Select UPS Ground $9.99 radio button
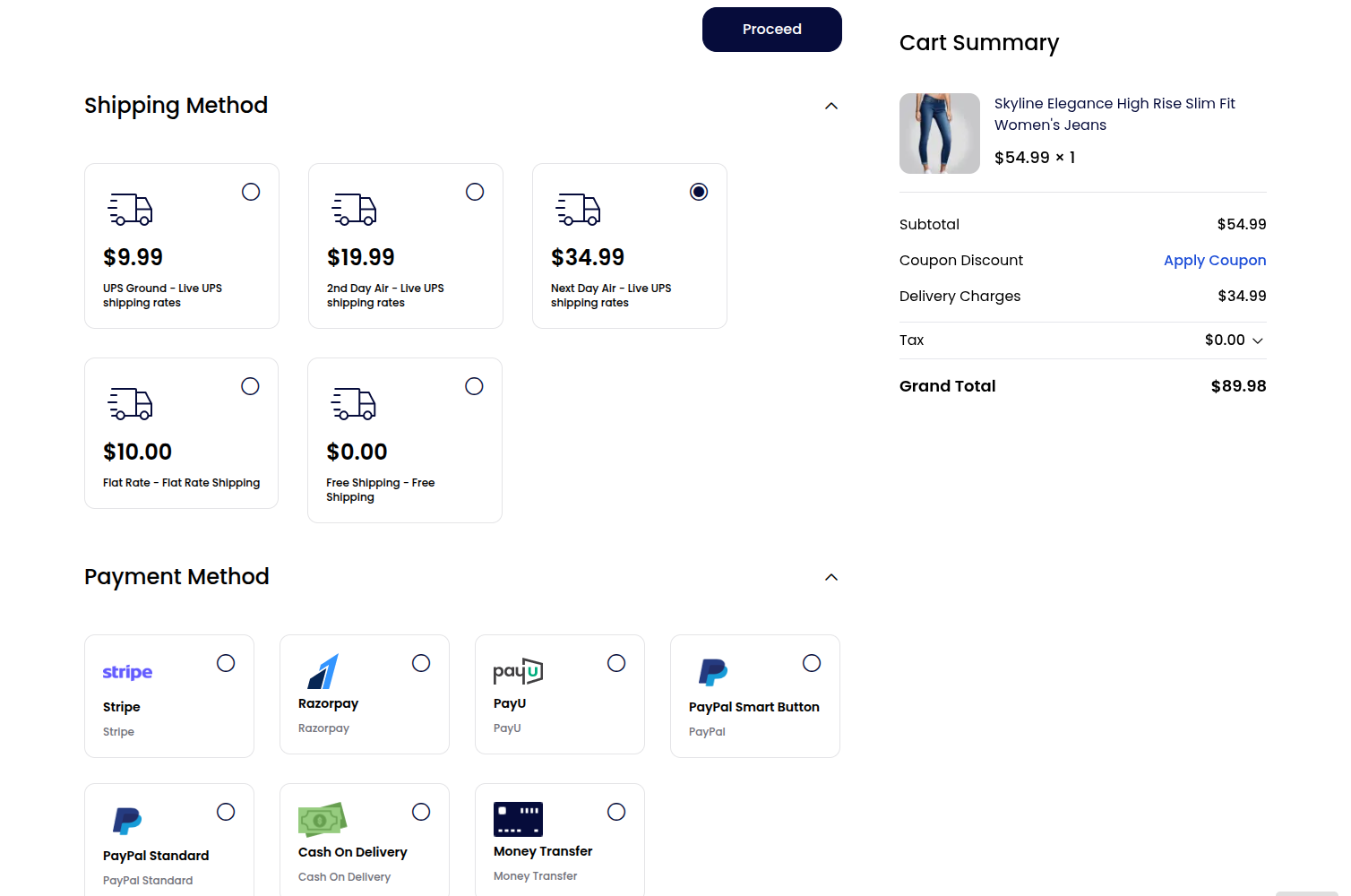Viewport: 1351px width, 896px height. (251, 192)
